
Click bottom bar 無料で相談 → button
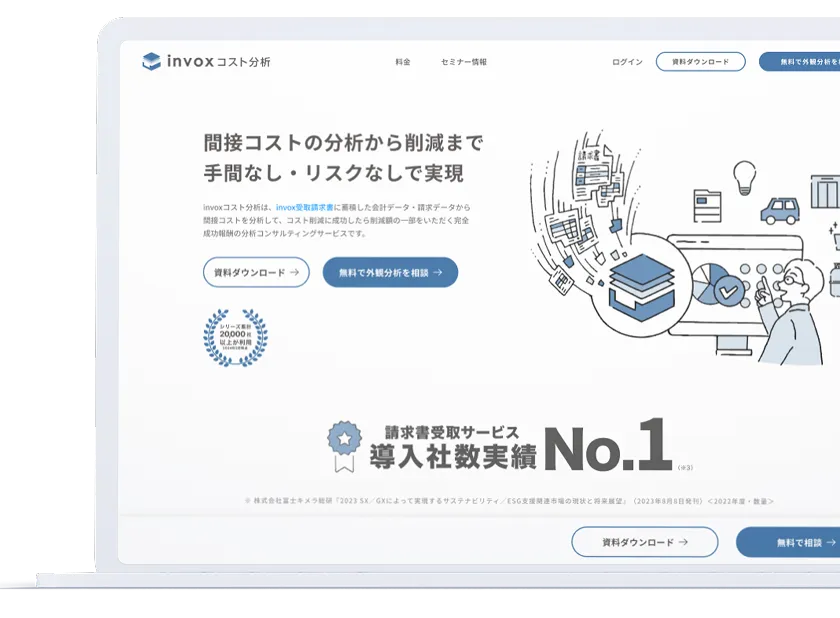(x=788, y=542)
